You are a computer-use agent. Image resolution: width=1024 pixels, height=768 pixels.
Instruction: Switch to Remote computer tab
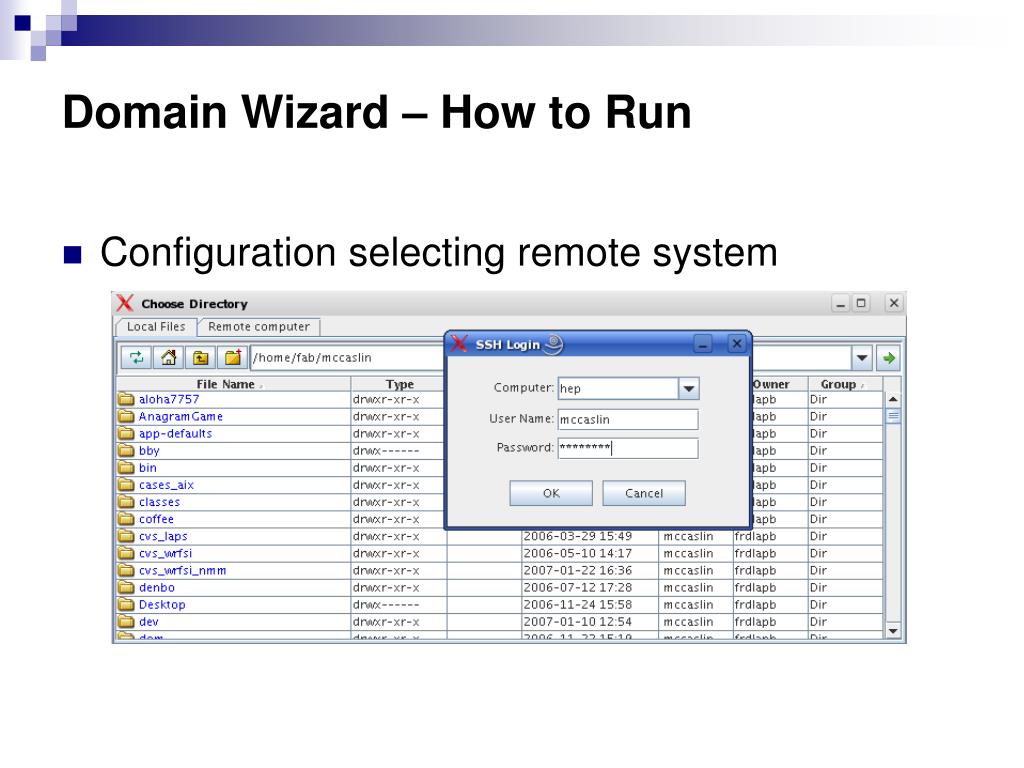[259, 327]
